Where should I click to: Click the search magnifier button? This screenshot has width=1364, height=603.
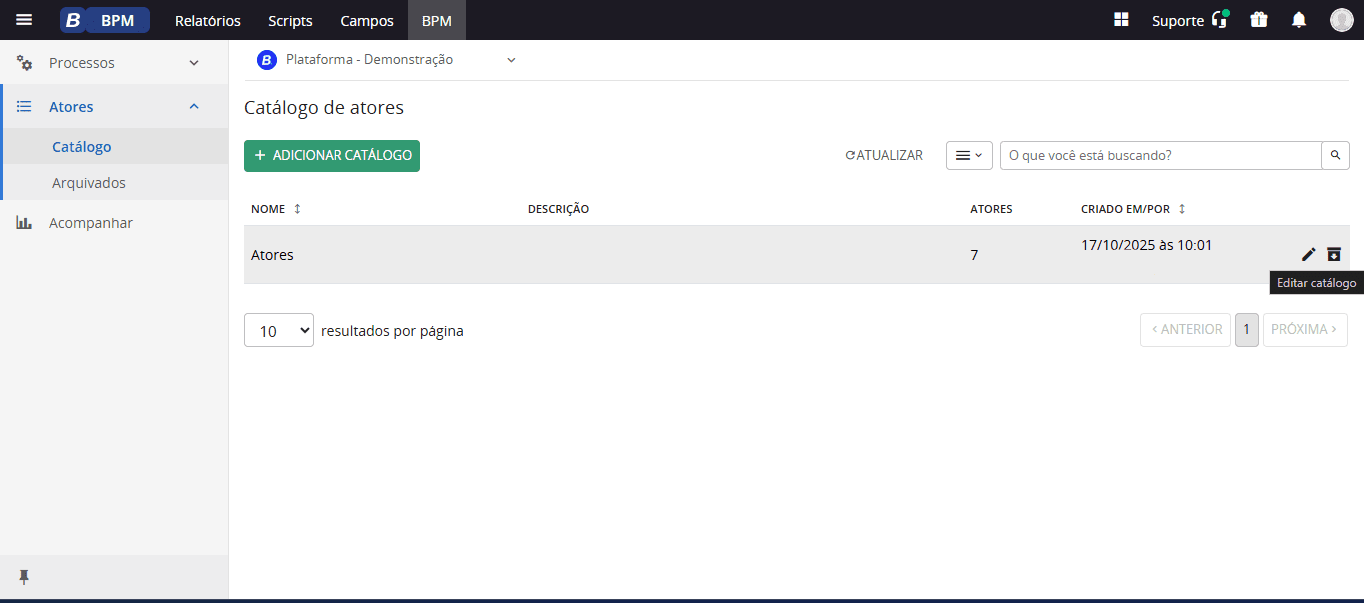(1335, 155)
